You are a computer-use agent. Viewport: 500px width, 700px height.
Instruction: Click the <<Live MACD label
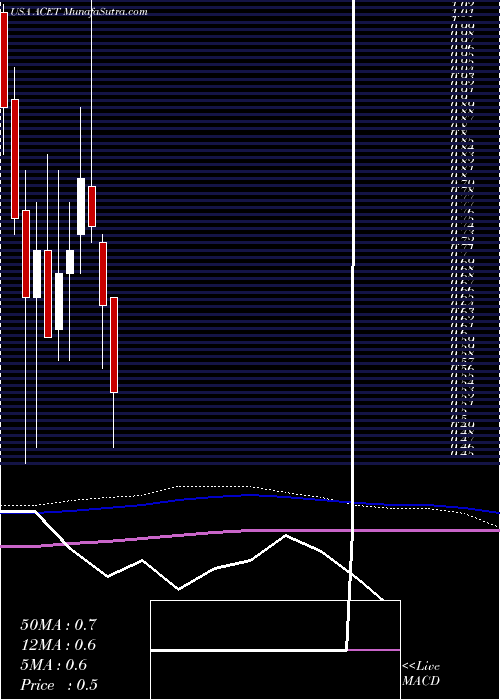pyautogui.click(x=421, y=674)
